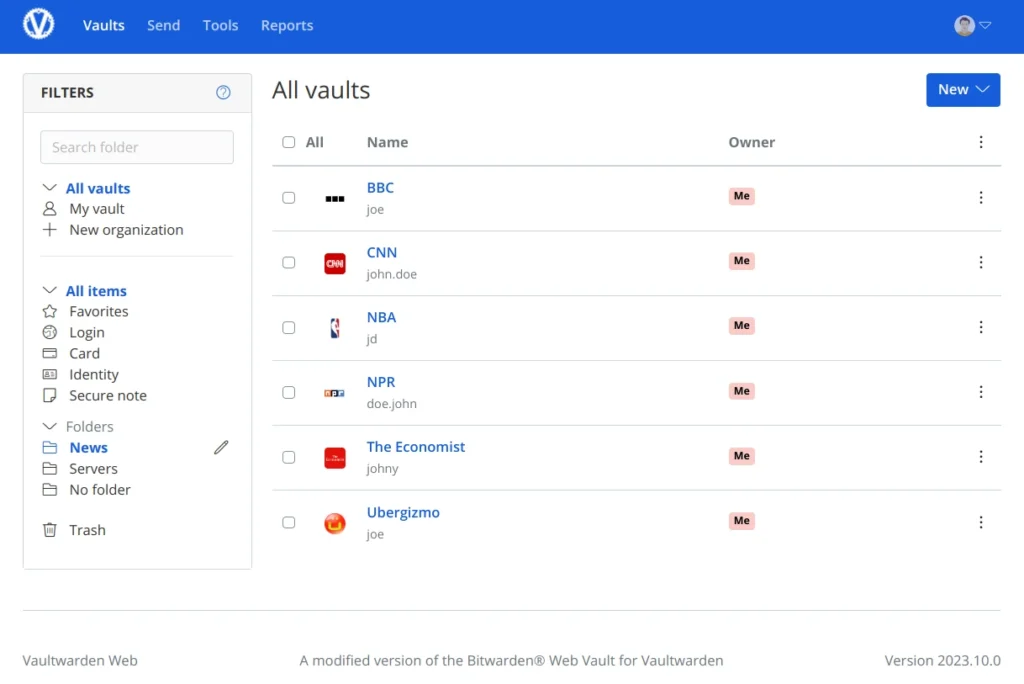Open the Reports menu

287,25
